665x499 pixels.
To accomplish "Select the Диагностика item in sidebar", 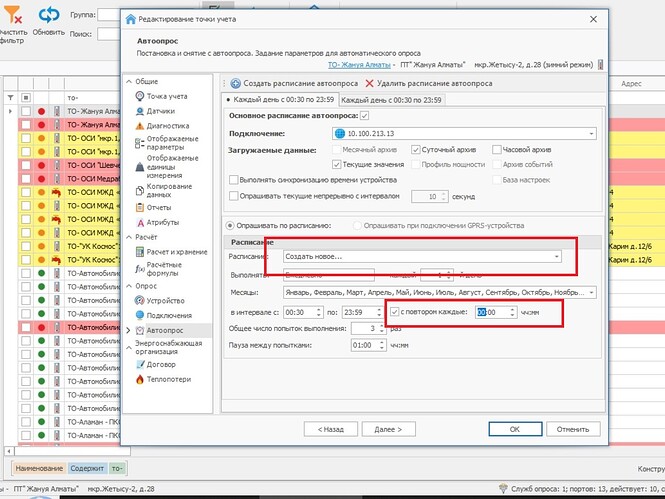I will [x=166, y=126].
